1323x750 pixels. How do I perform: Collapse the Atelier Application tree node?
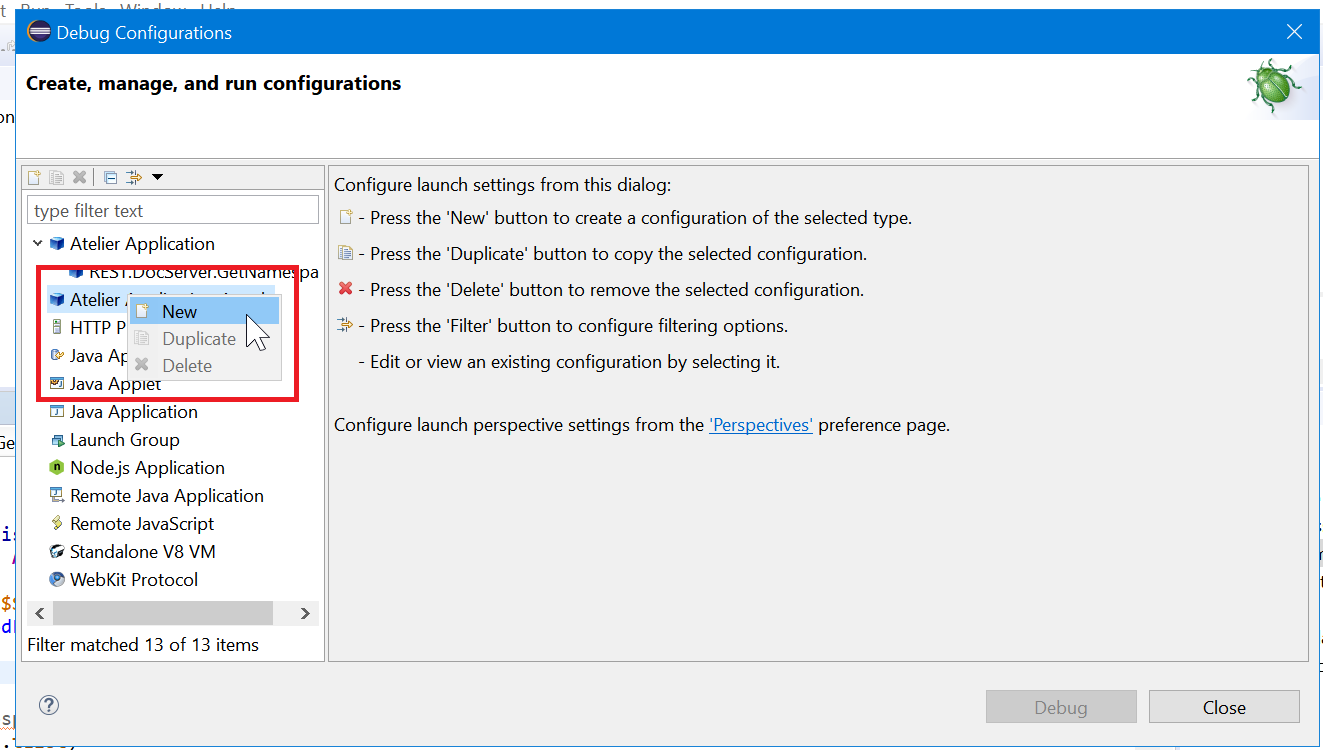click(38, 244)
